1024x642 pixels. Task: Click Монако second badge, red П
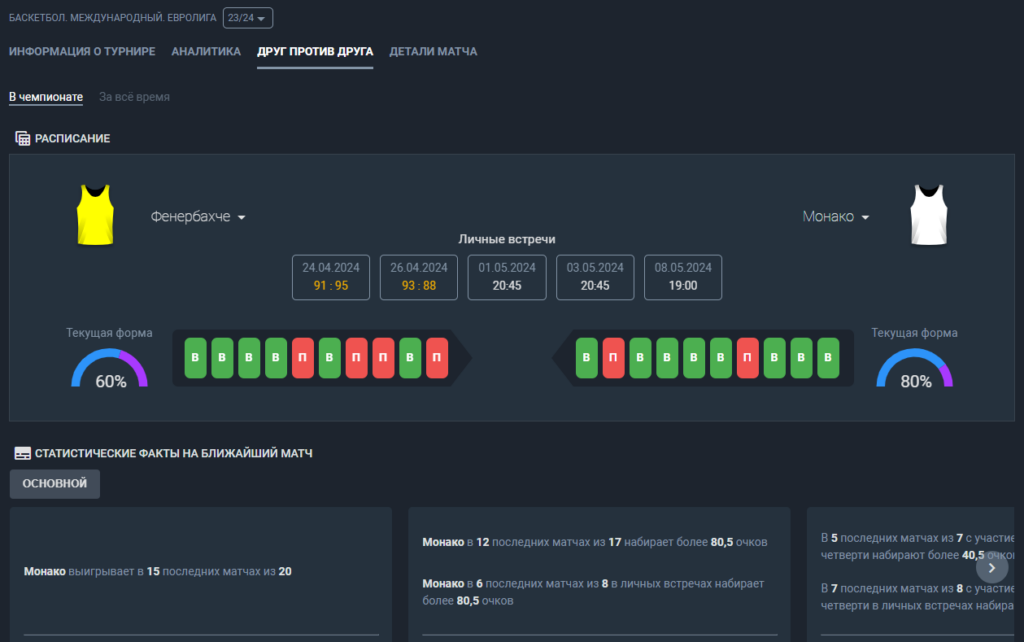click(x=613, y=358)
